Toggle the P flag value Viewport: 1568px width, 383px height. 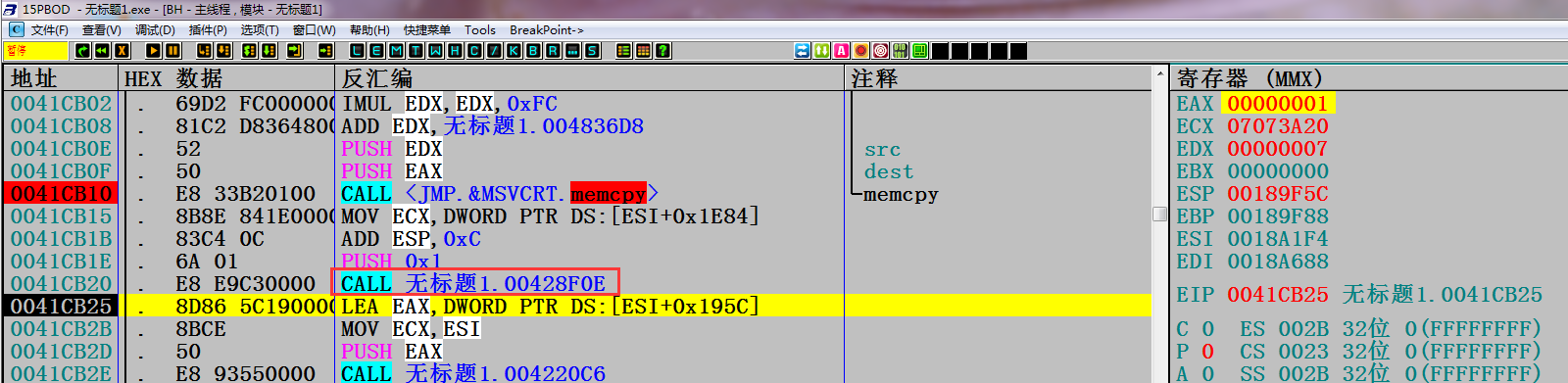point(1207,352)
